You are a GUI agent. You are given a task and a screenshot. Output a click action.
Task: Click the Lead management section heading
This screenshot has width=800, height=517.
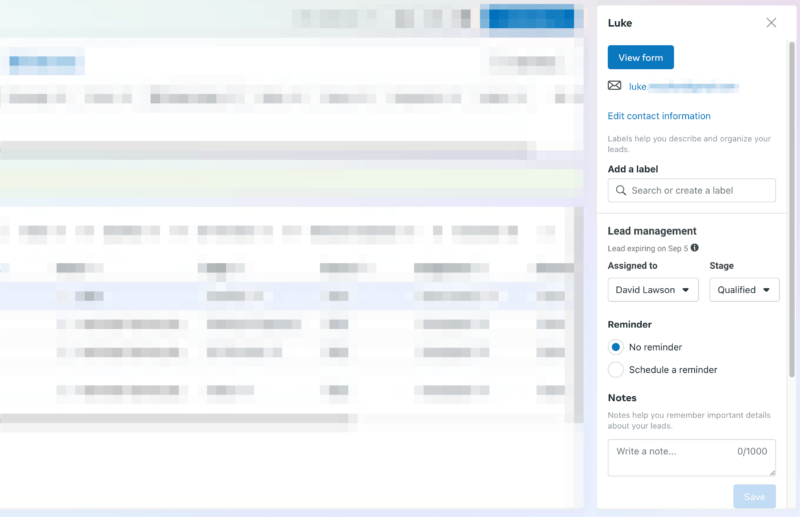pos(652,231)
